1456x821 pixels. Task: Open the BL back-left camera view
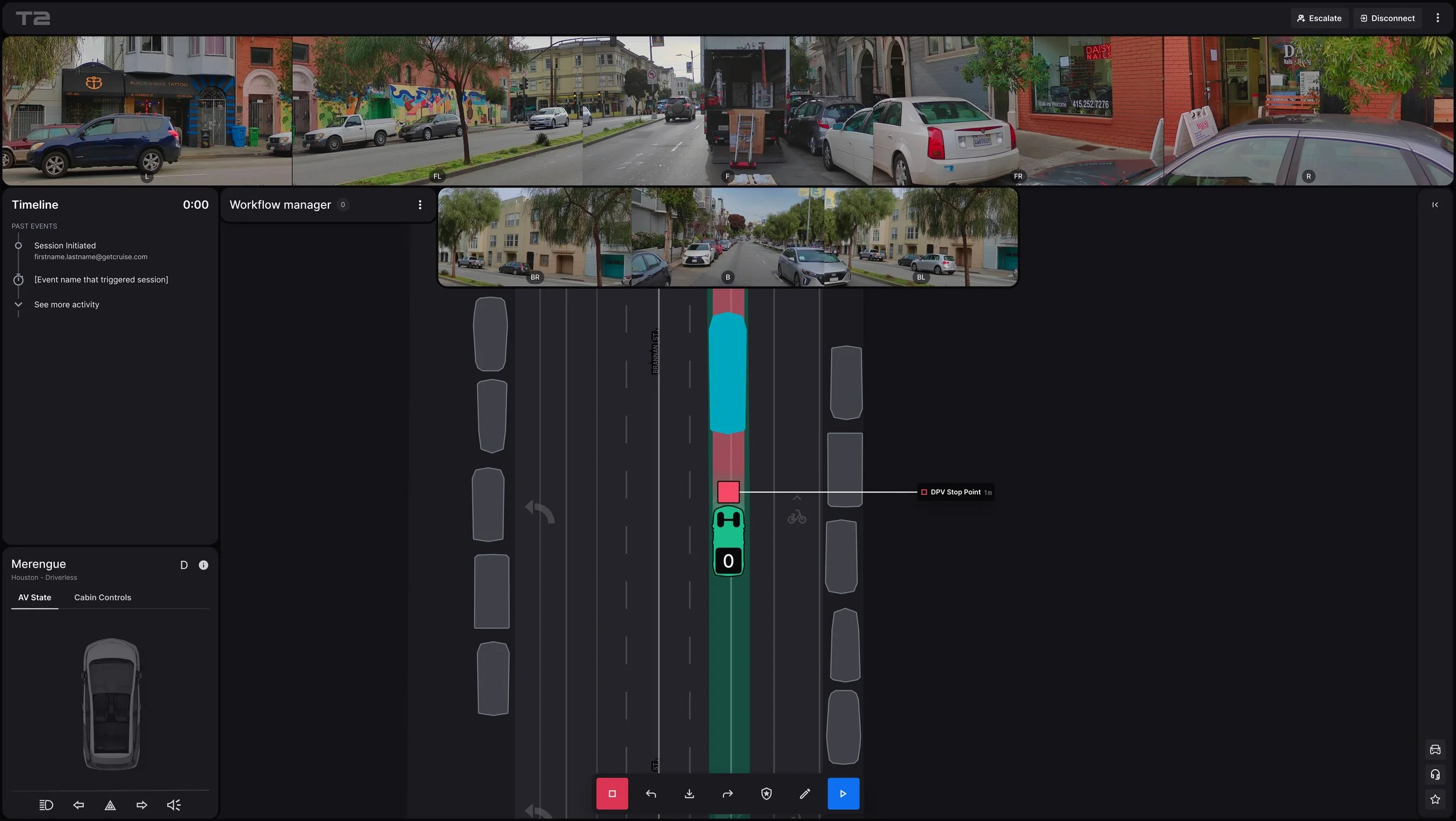click(921, 237)
